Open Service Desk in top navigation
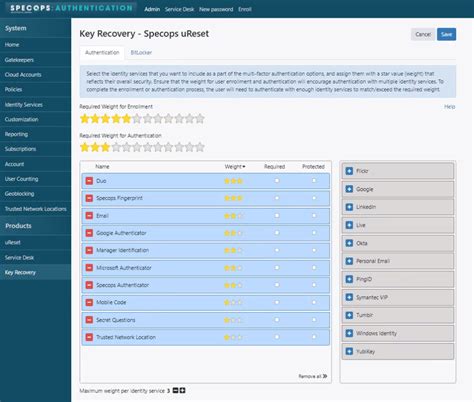 click(x=179, y=9)
